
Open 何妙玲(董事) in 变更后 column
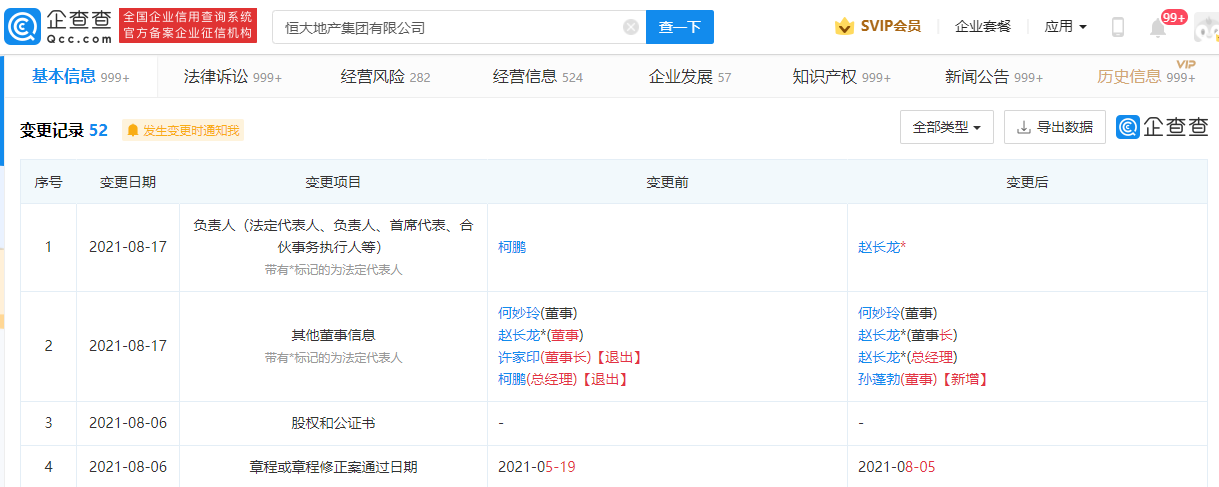click(x=898, y=313)
